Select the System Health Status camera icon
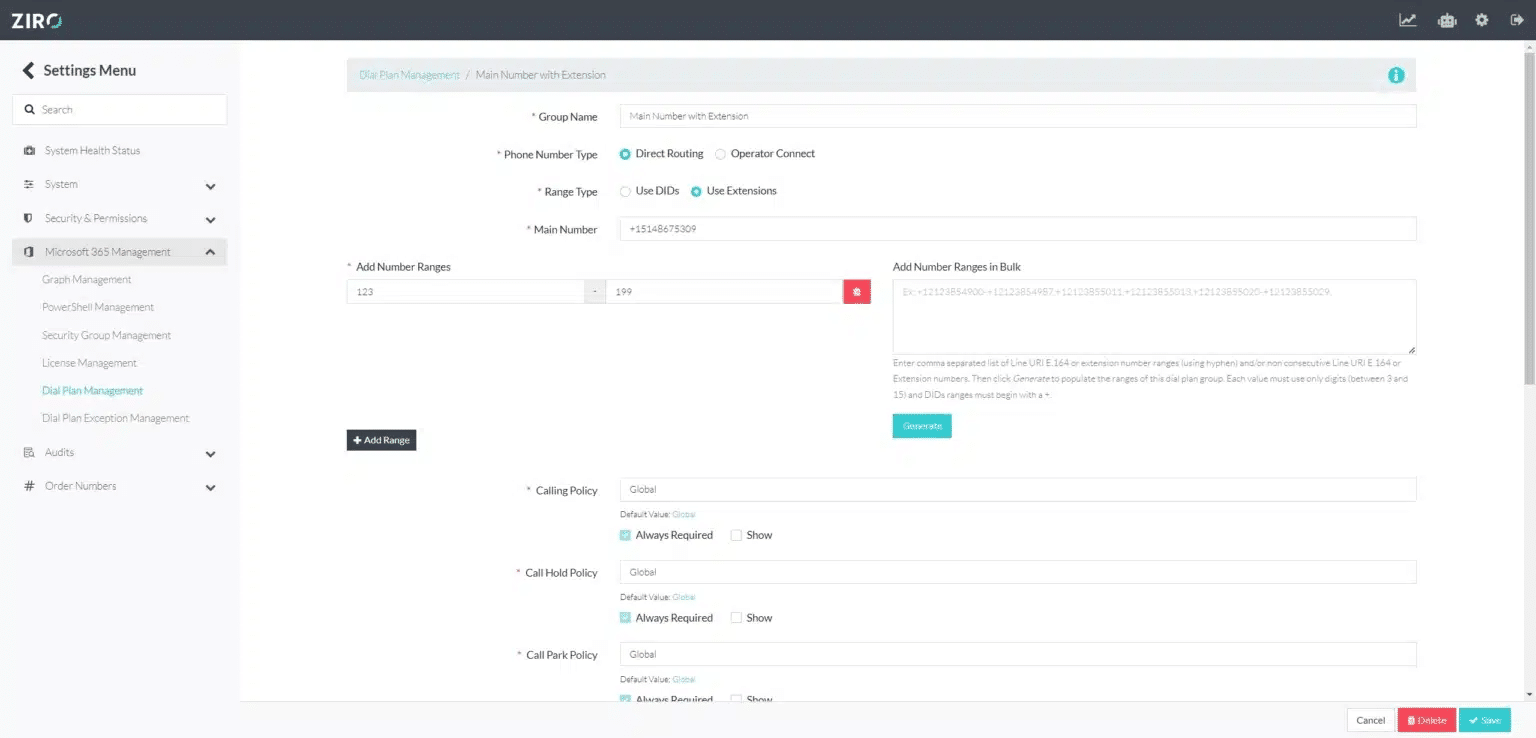This screenshot has height=738, width=1536. click(x=29, y=150)
